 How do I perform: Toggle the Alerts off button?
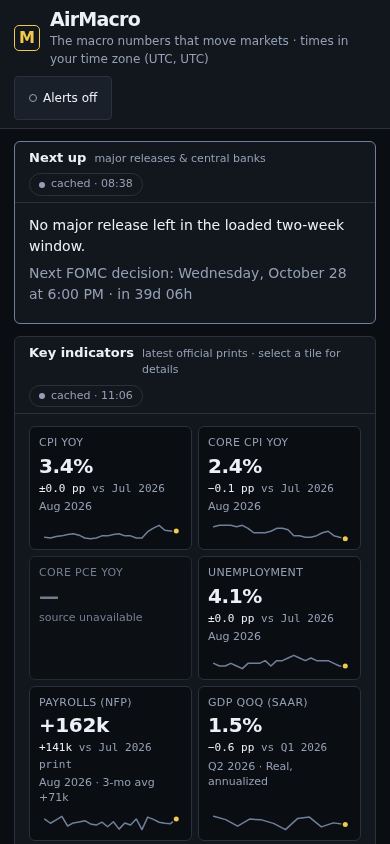pos(63,98)
